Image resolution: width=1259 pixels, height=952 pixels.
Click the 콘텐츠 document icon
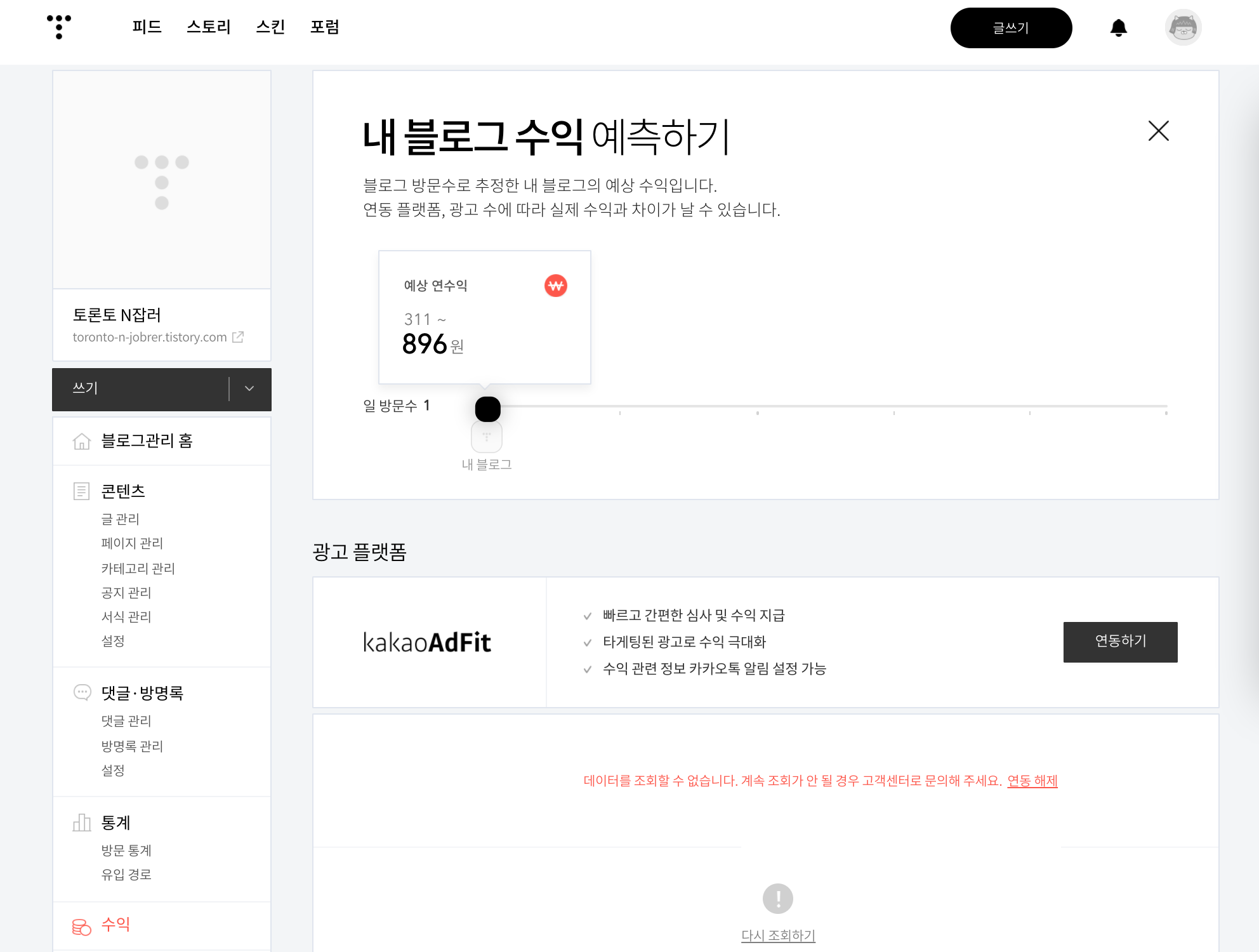click(82, 491)
